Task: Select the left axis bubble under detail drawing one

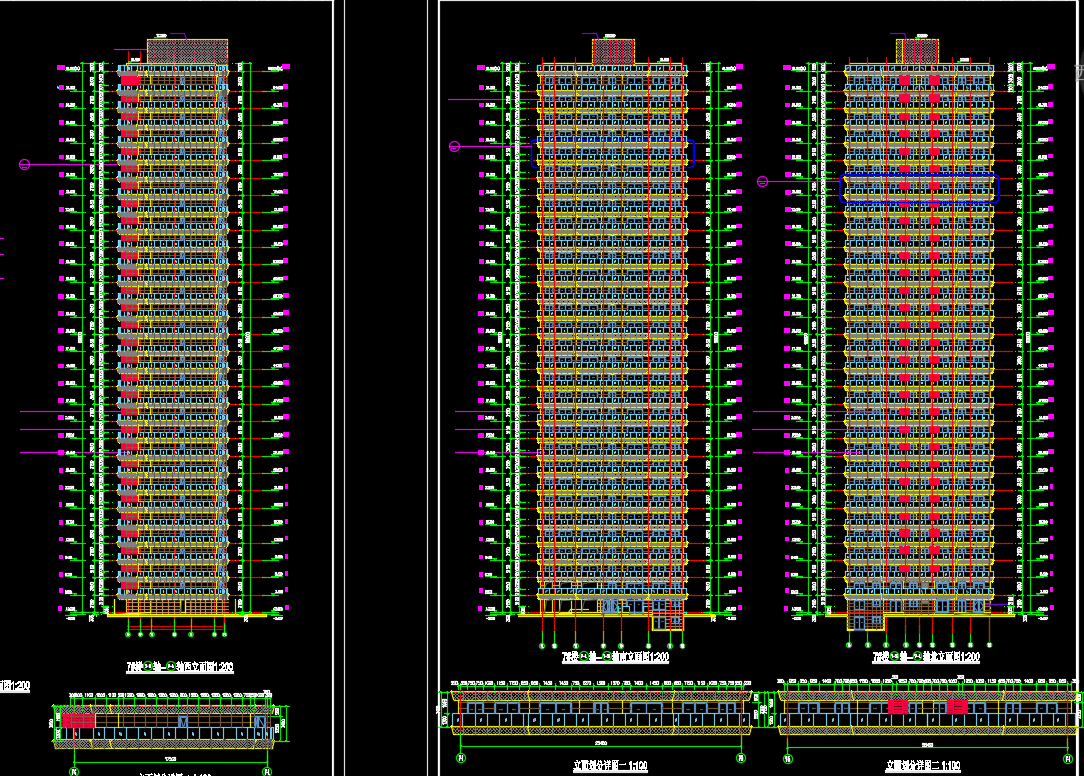Action: (461, 758)
